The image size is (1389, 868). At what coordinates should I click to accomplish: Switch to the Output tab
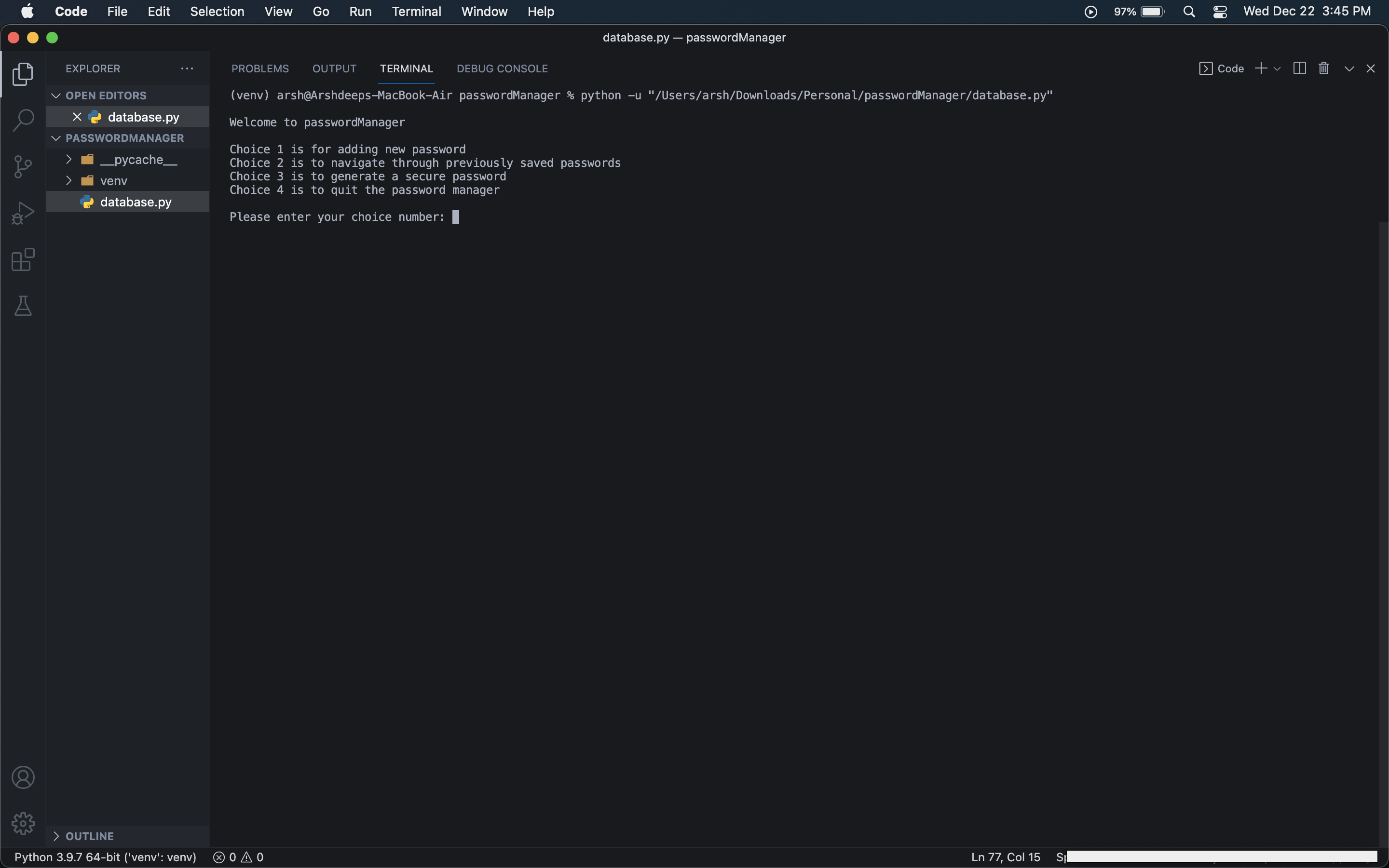point(334,68)
